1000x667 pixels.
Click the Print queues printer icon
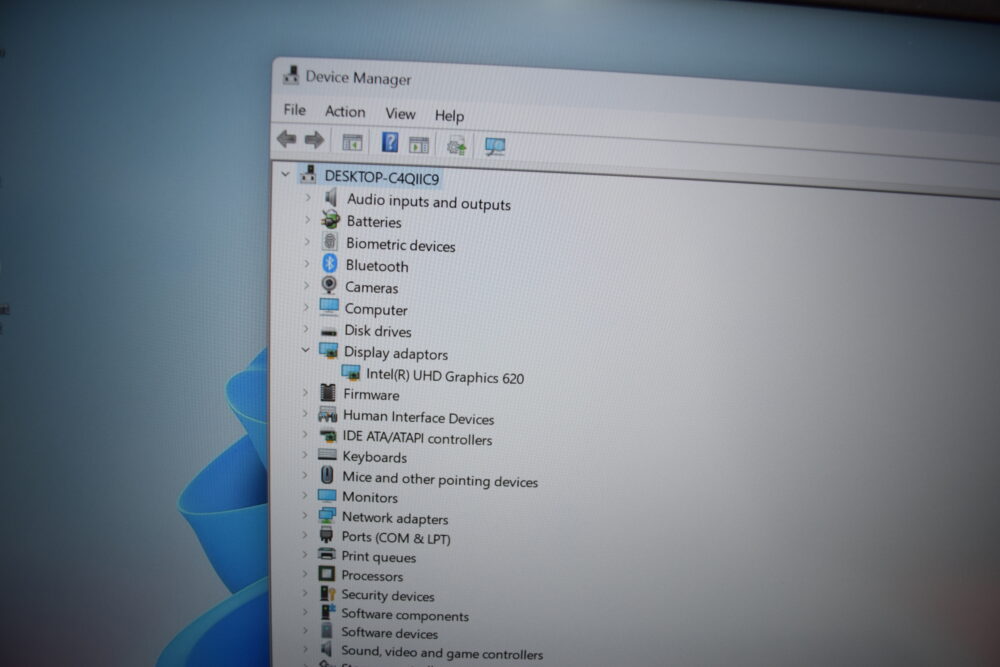(x=327, y=554)
